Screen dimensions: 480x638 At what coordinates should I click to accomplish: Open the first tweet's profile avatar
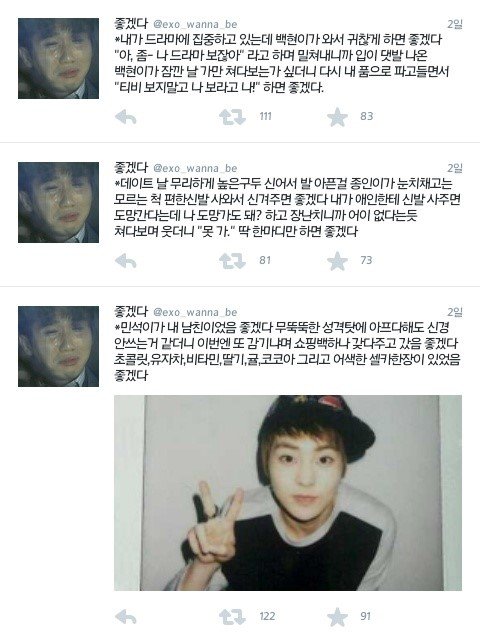pyautogui.click(x=59, y=58)
